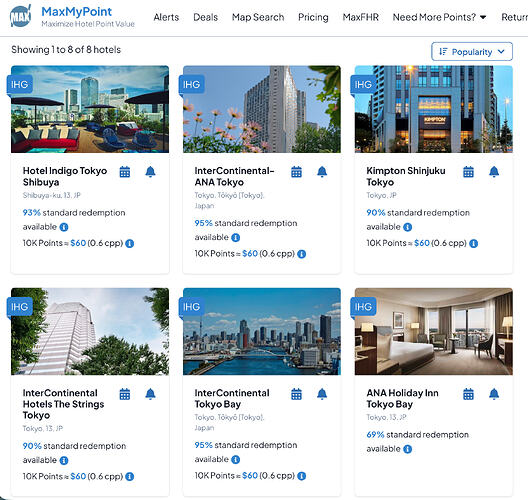The image size is (528, 500).
Task: Set alert bell for ANA Holiday Inn Tokyo Bay
Action: (x=494, y=394)
